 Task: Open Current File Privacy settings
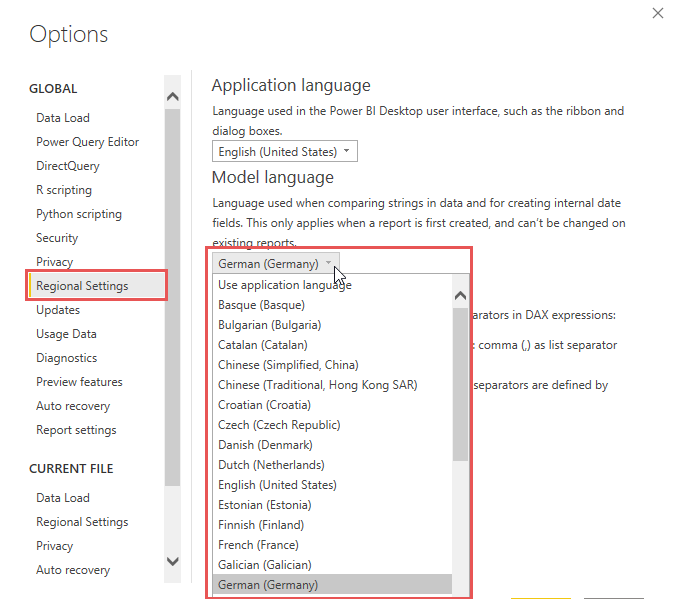55,546
